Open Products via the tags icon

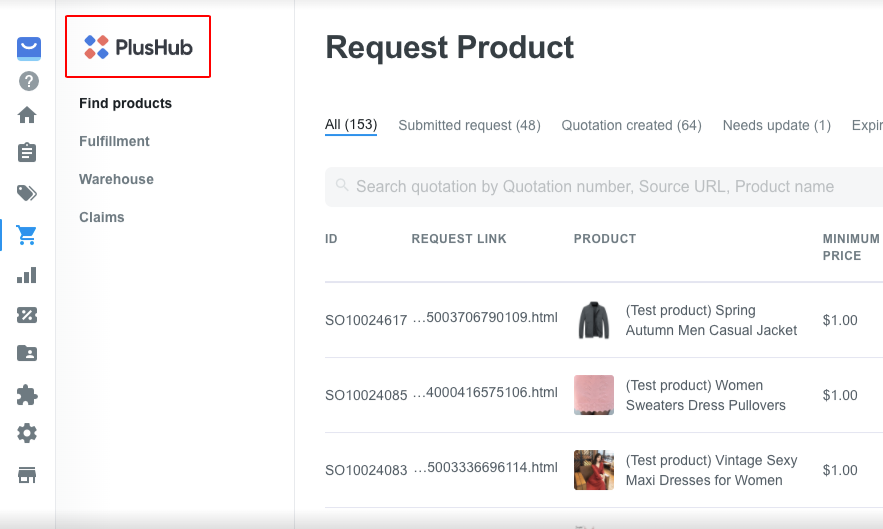point(27,193)
